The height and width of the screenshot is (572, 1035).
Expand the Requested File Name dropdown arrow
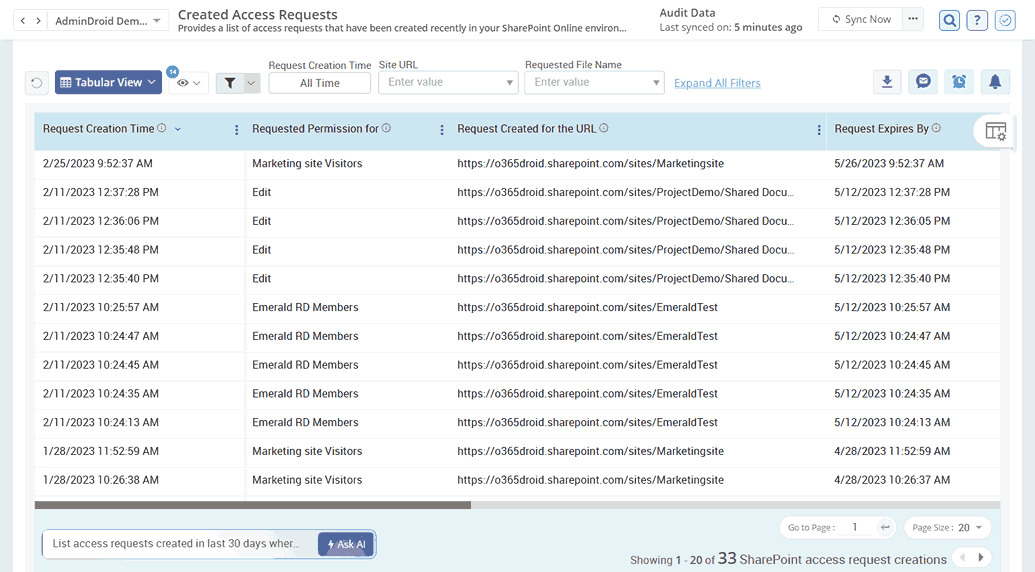[x=656, y=83]
